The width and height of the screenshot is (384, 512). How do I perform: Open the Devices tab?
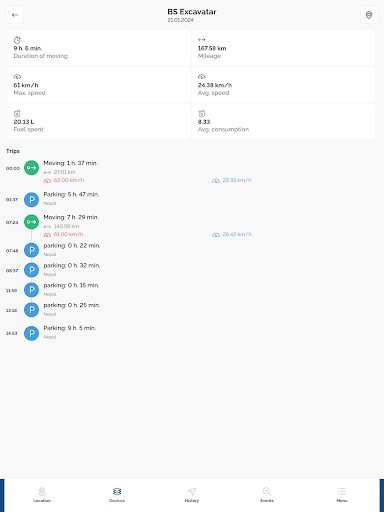tap(117, 495)
